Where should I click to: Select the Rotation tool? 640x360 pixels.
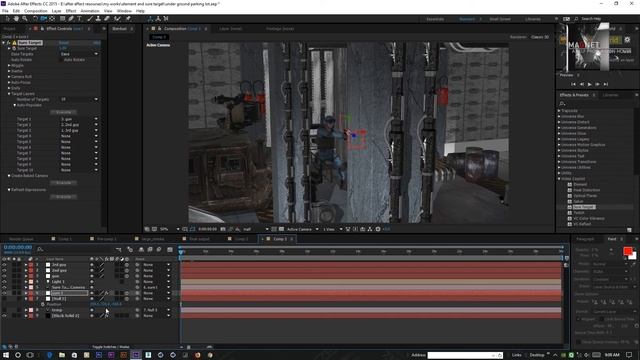(35, 18)
